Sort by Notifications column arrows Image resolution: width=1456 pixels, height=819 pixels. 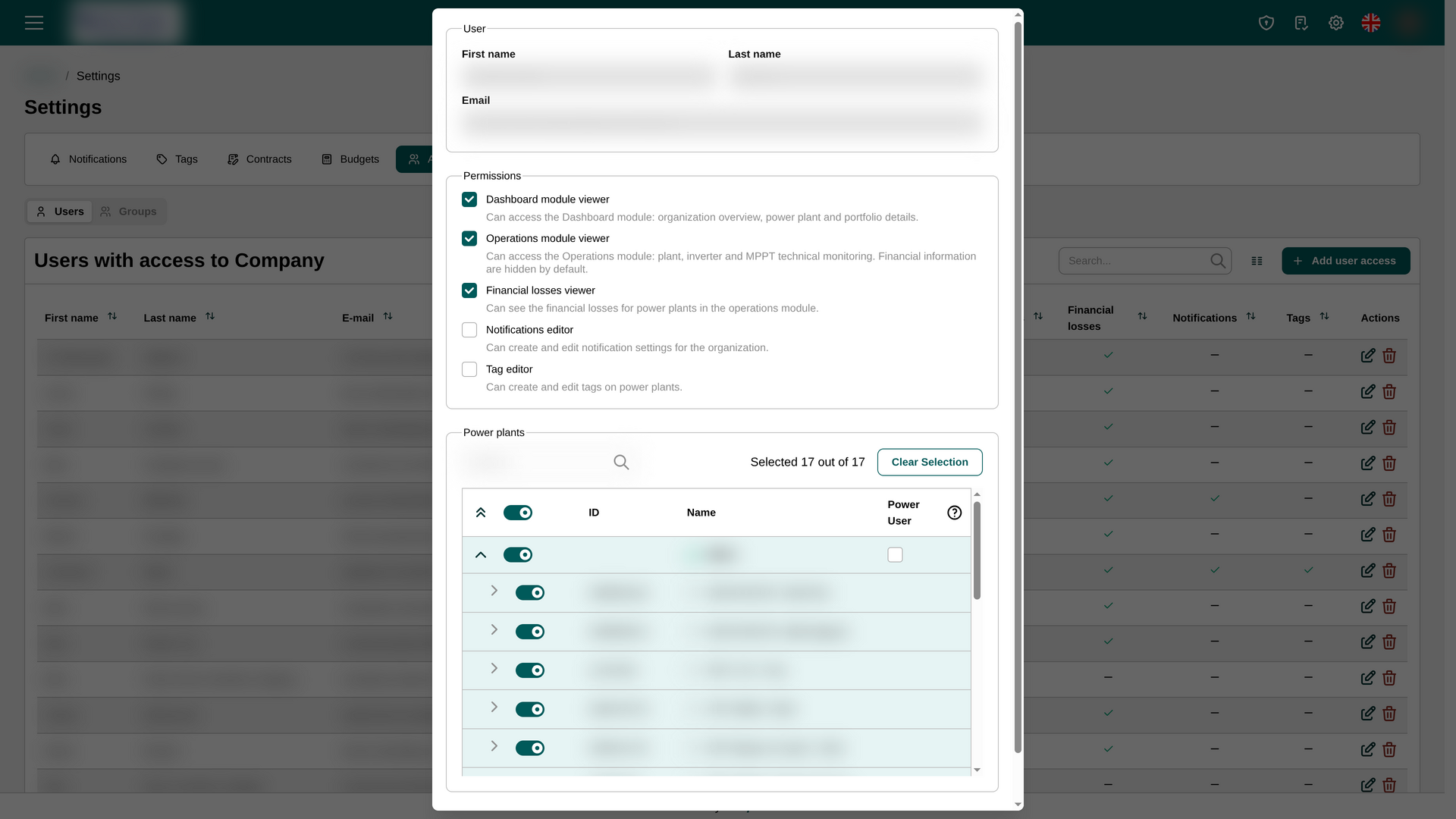point(1250,316)
